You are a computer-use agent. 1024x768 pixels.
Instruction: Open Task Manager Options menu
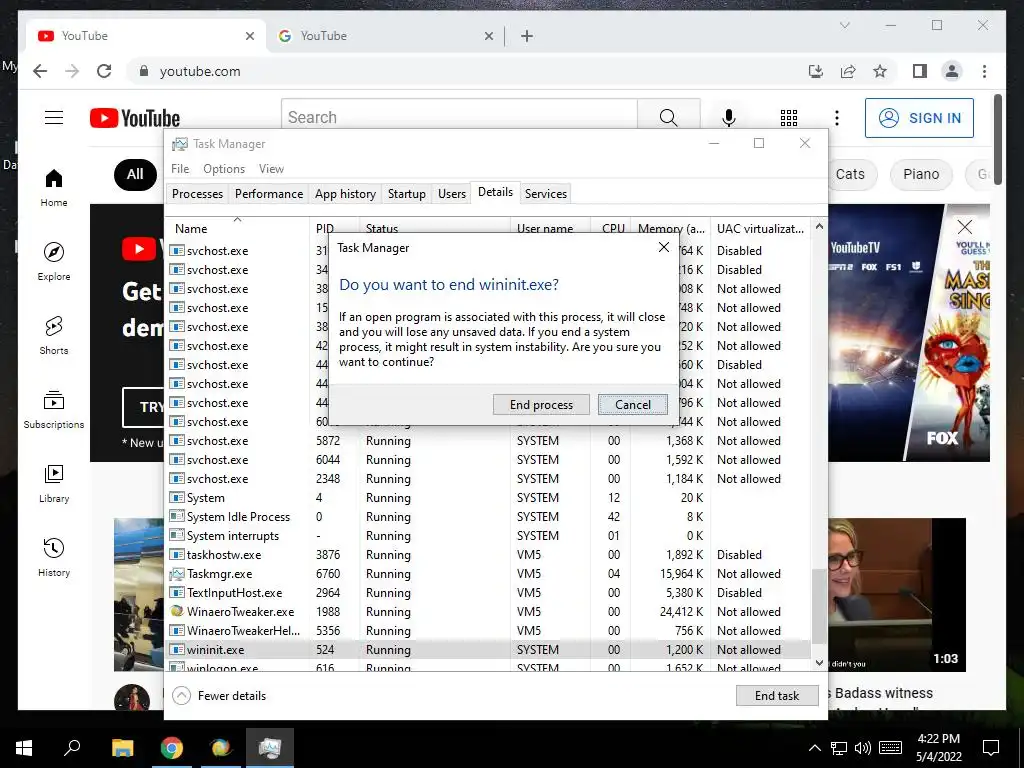point(224,168)
